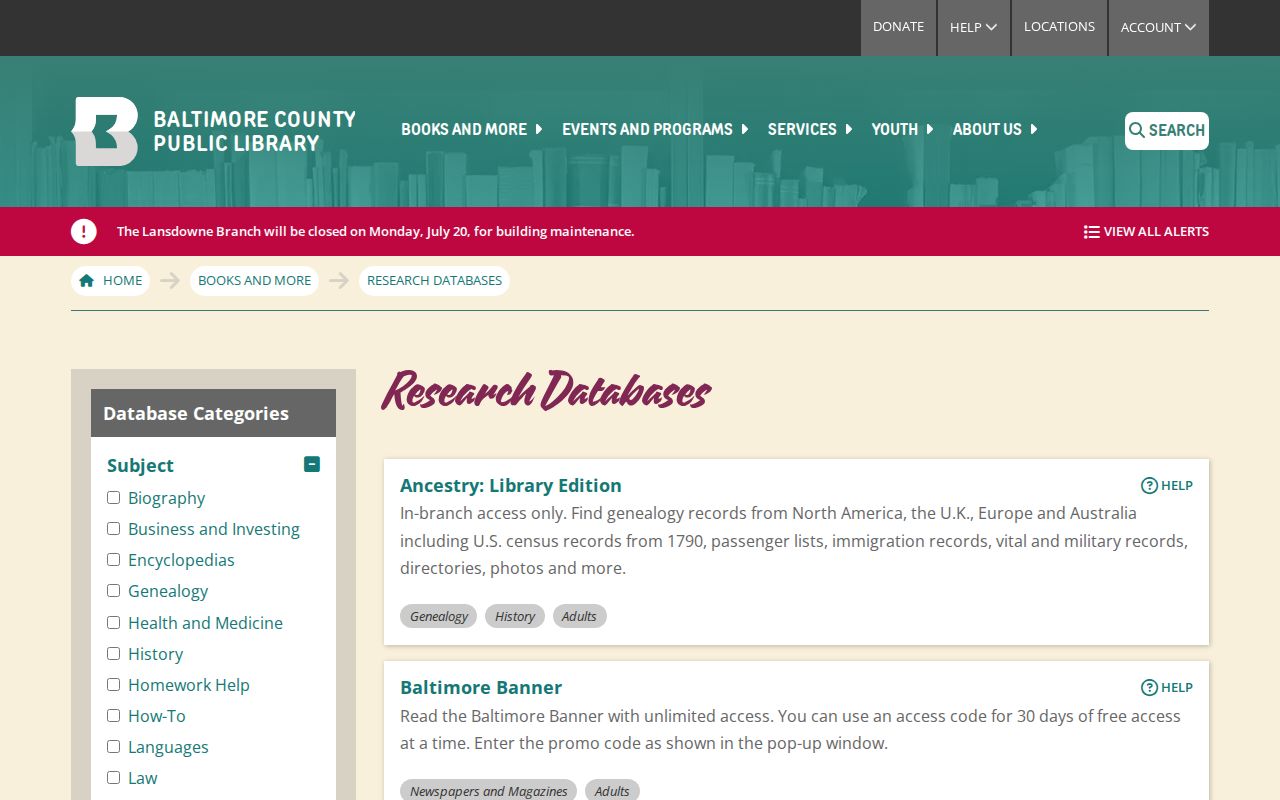The width and height of the screenshot is (1280, 800).
Task: Click the Adults tag under Baltimore Banner
Action: pos(612,791)
